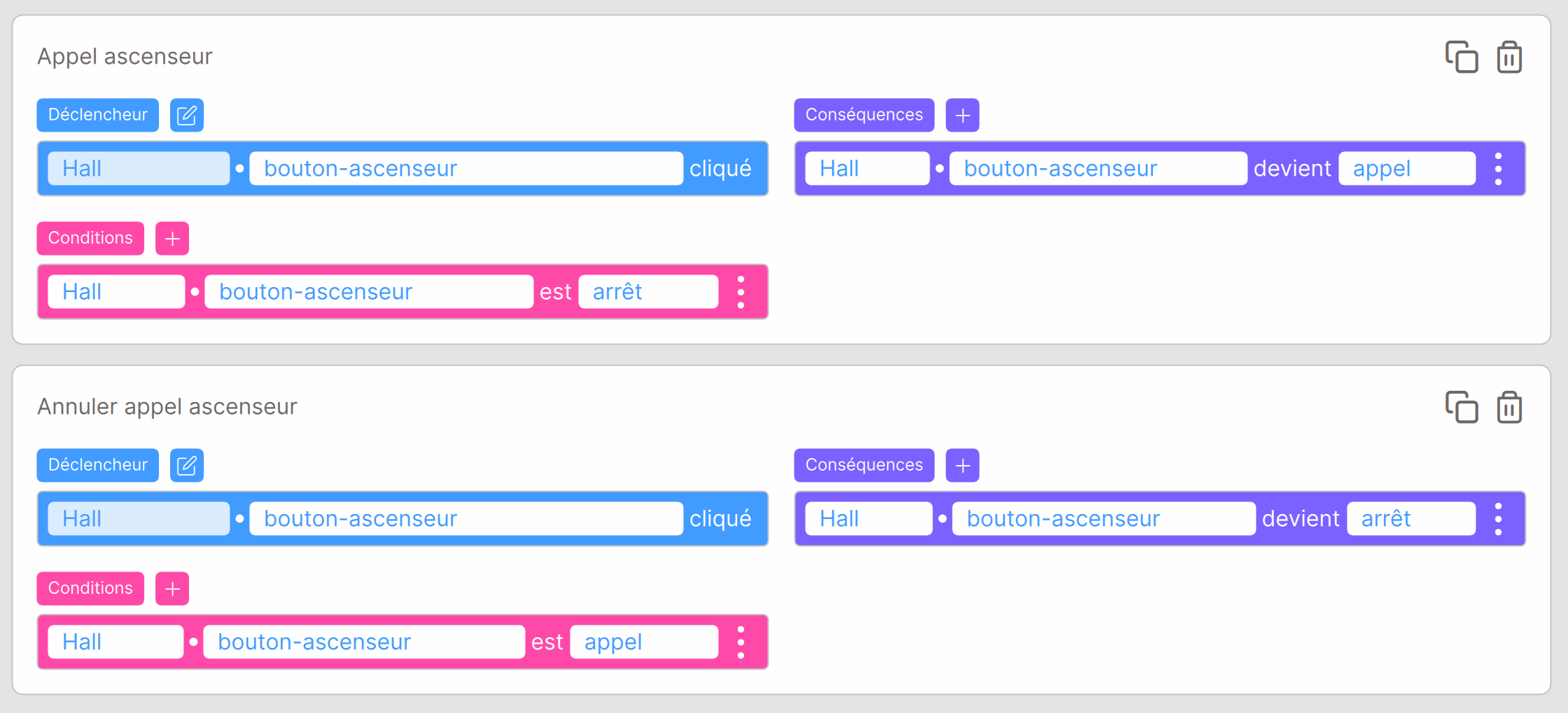Add a consequence to 'Annuler appel ascenseur'
1568x713 pixels.
point(962,465)
